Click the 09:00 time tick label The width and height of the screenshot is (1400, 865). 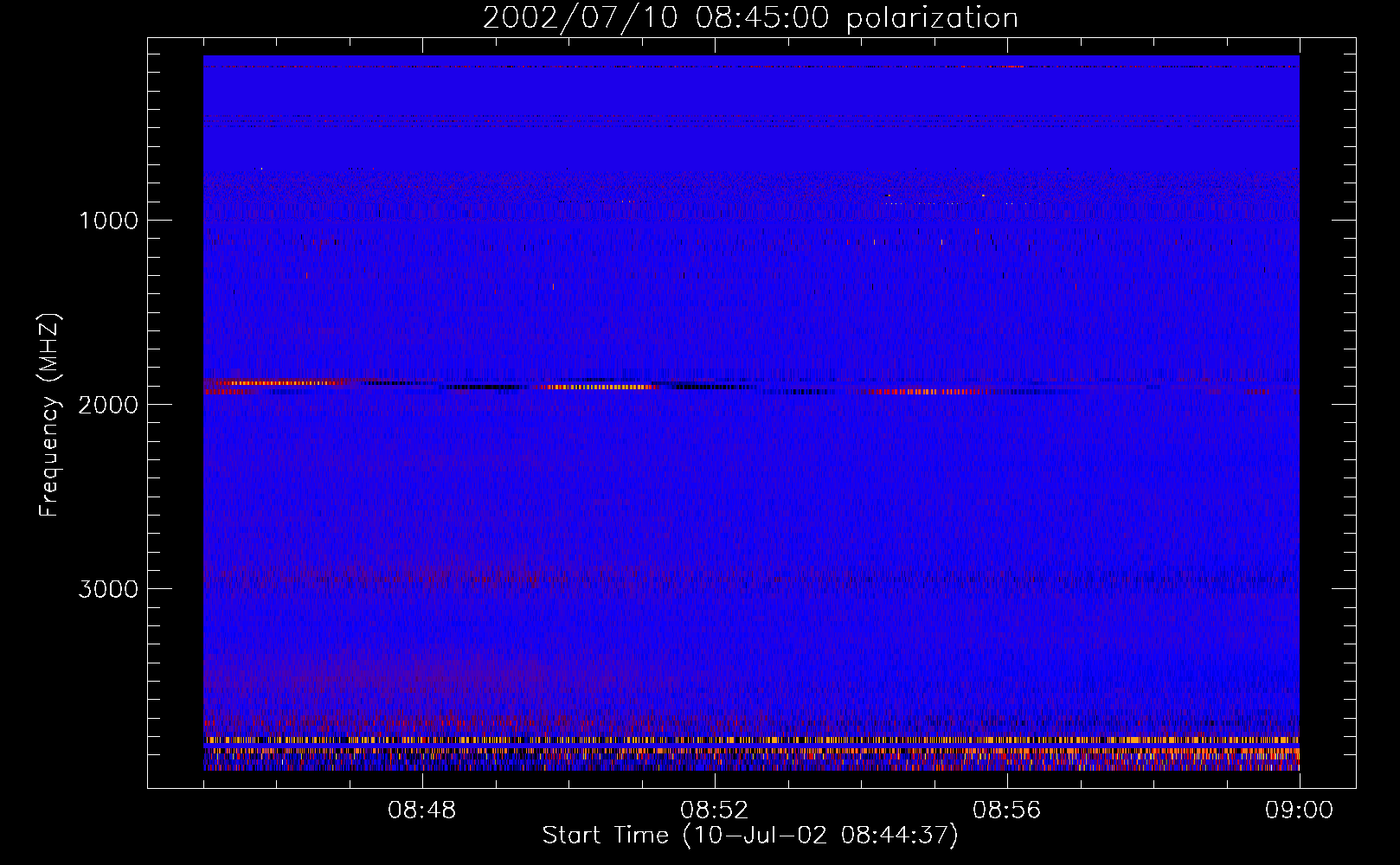1300,811
